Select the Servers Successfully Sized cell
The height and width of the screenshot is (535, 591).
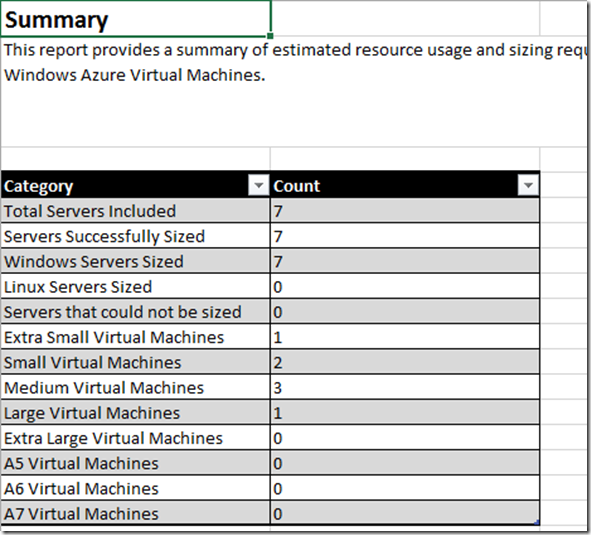point(135,236)
